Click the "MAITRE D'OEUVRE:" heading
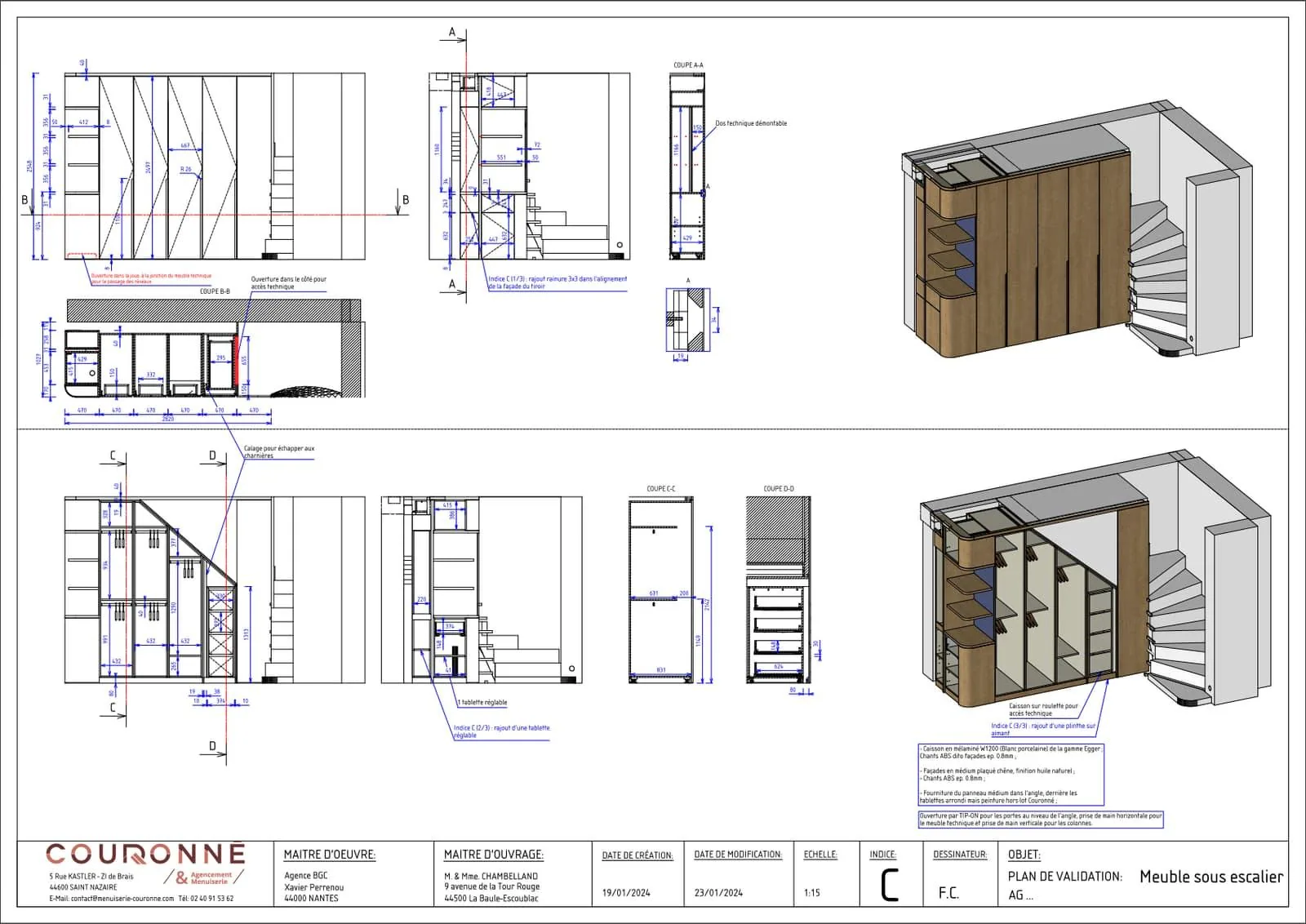 (330, 855)
